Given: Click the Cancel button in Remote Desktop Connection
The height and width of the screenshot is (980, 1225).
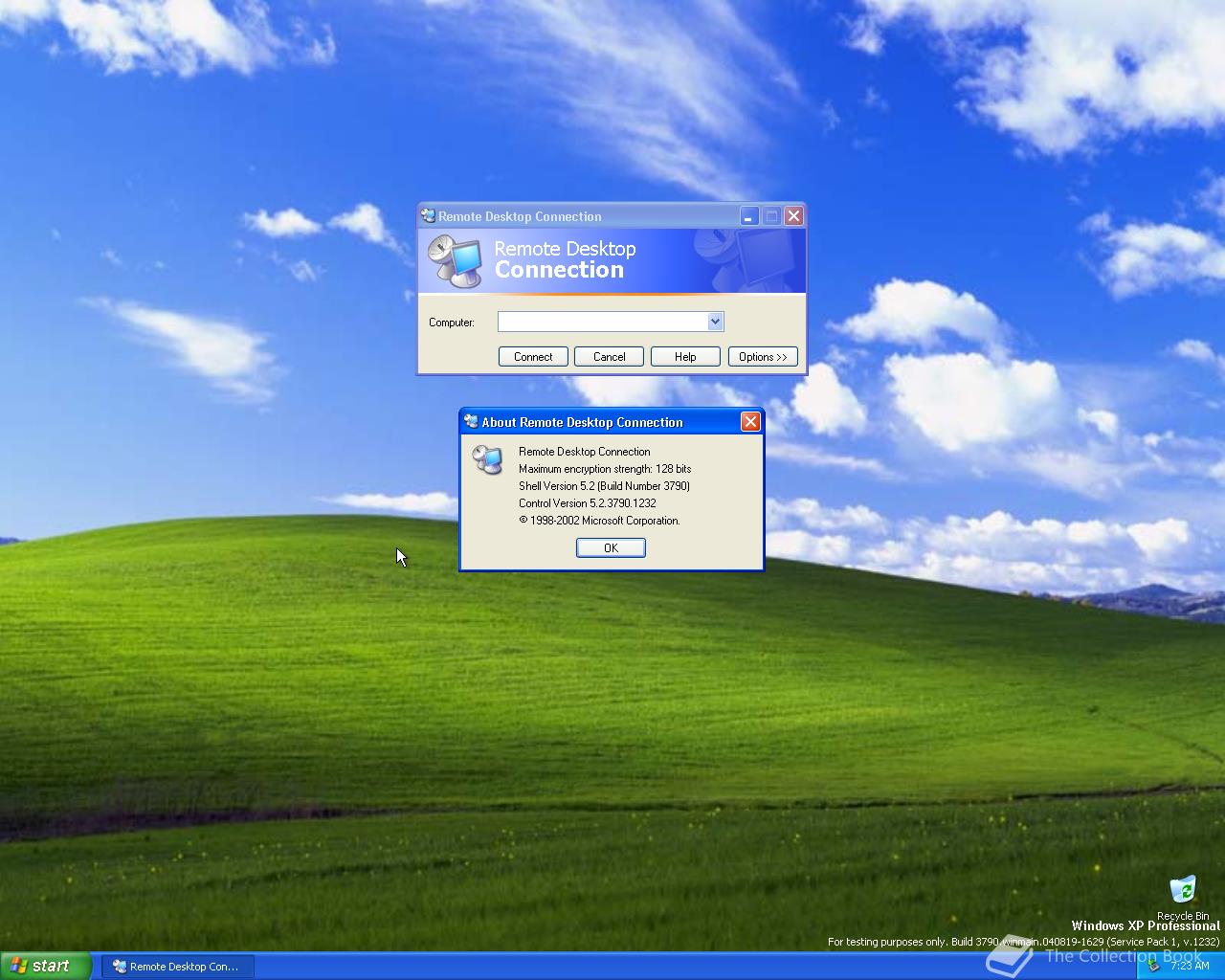Looking at the screenshot, I should point(609,356).
